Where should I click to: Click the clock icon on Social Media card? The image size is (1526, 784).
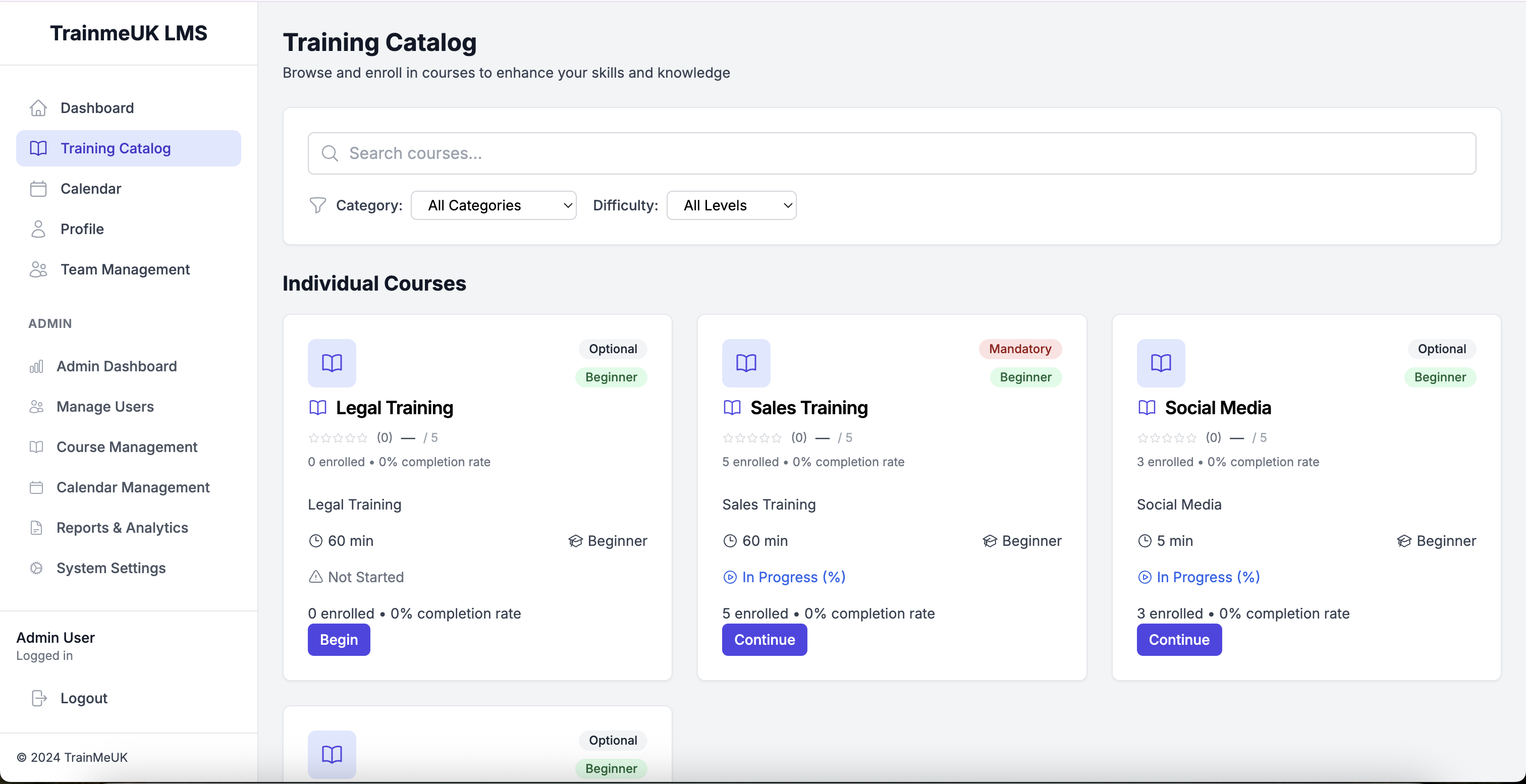click(x=1144, y=541)
